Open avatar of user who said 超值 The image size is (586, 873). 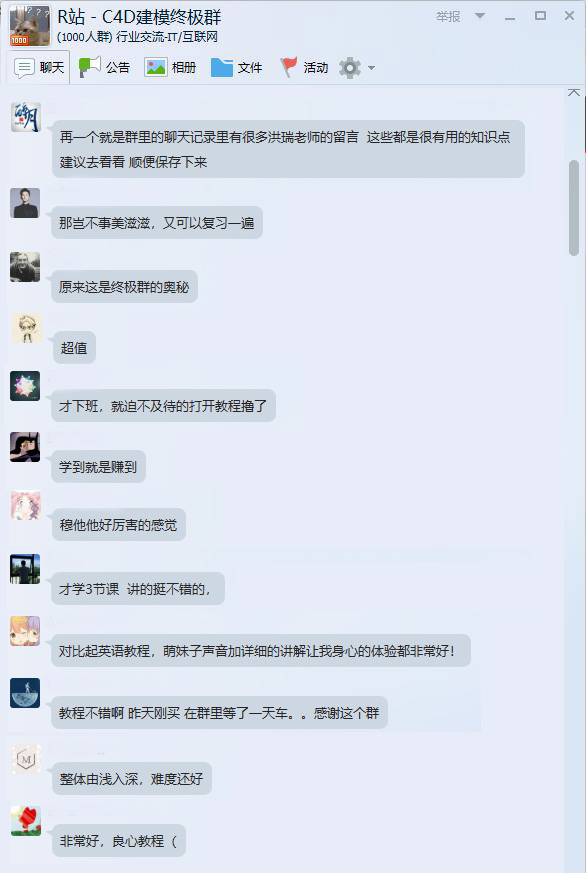tap(26, 328)
